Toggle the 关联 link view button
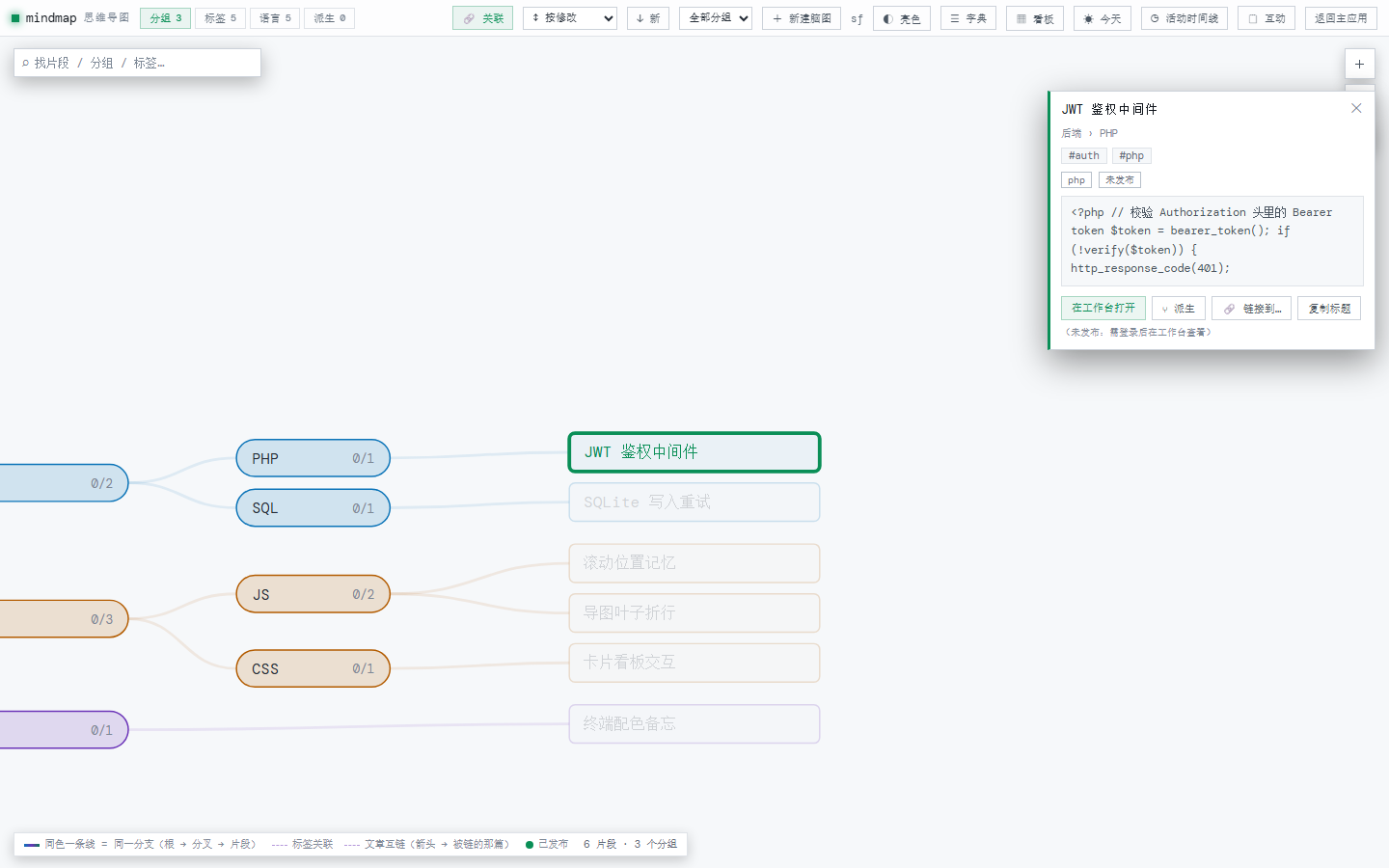Viewport: 1389px width, 868px height. [482, 18]
